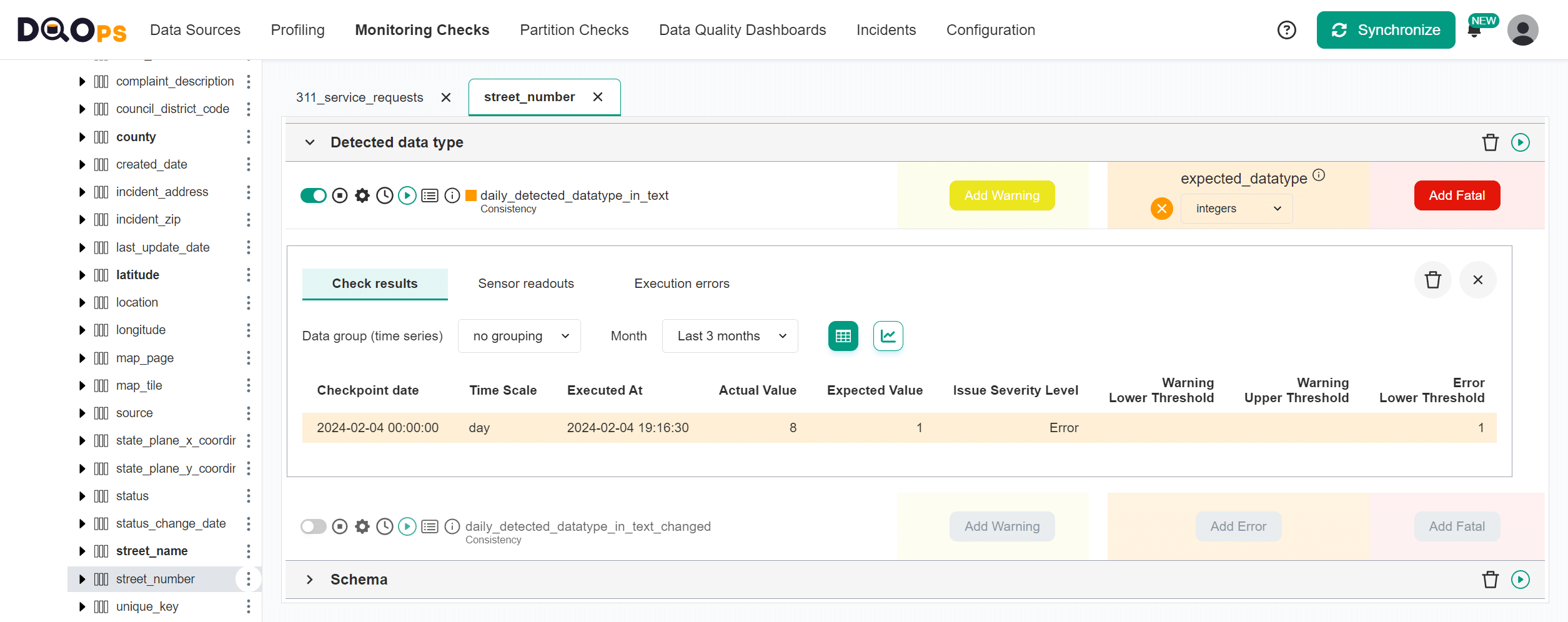Run the daily_detected_datatype_in_text check
Viewport: 1568px width, 622px height.
tap(407, 196)
